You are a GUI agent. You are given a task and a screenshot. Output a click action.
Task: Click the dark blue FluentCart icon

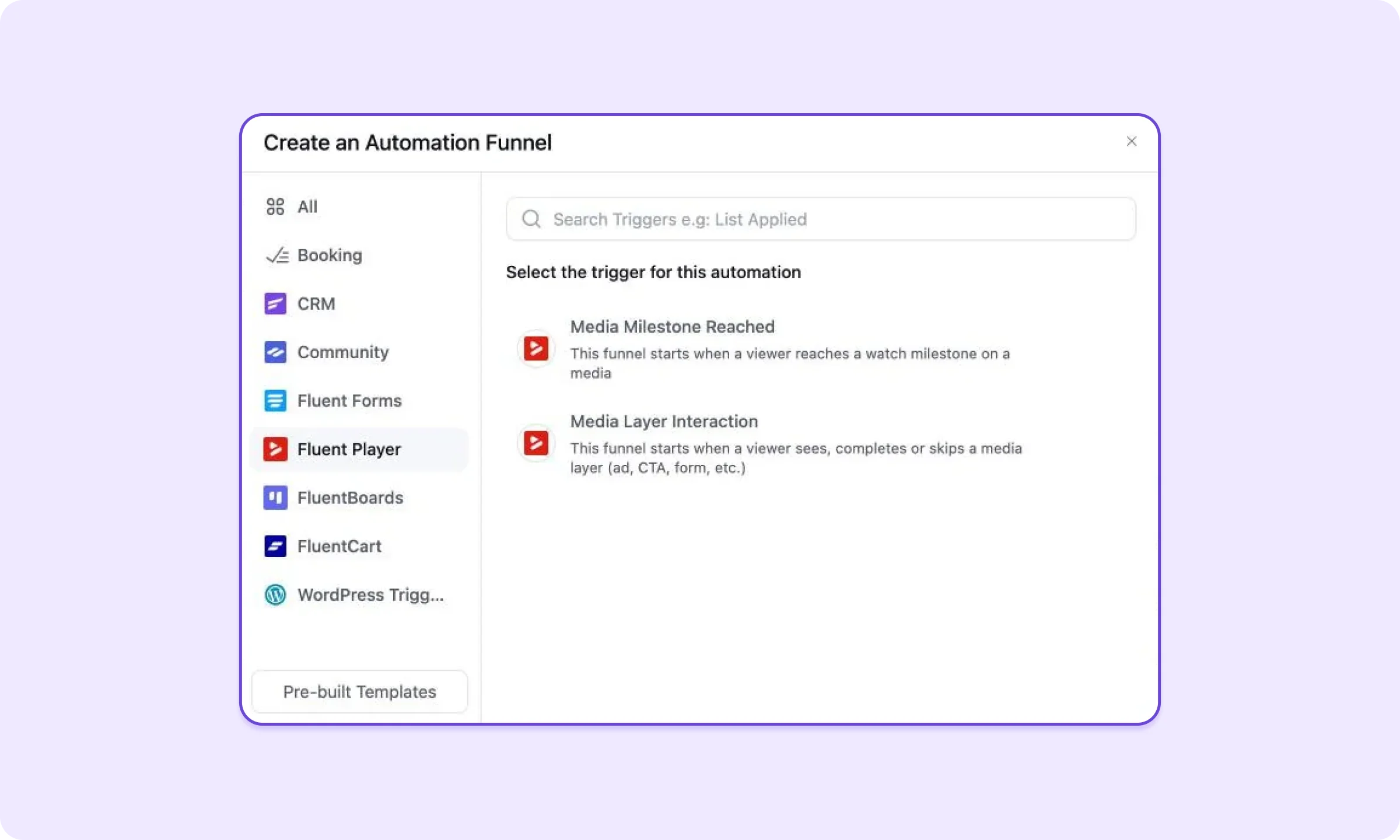[275, 546]
